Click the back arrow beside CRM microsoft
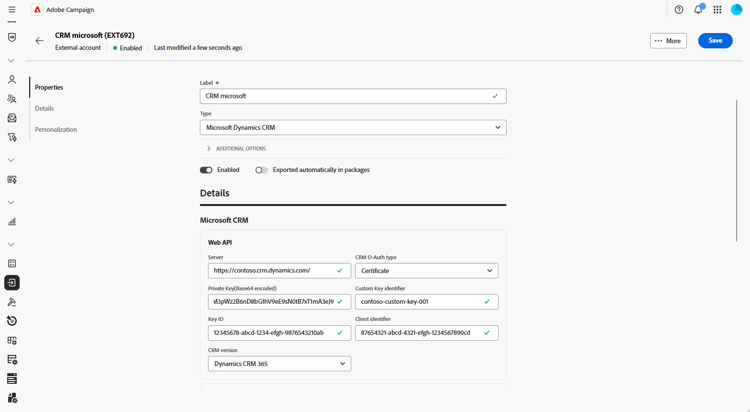Image resolution: width=750 pixels, height=412 pixels. point(40,41)
